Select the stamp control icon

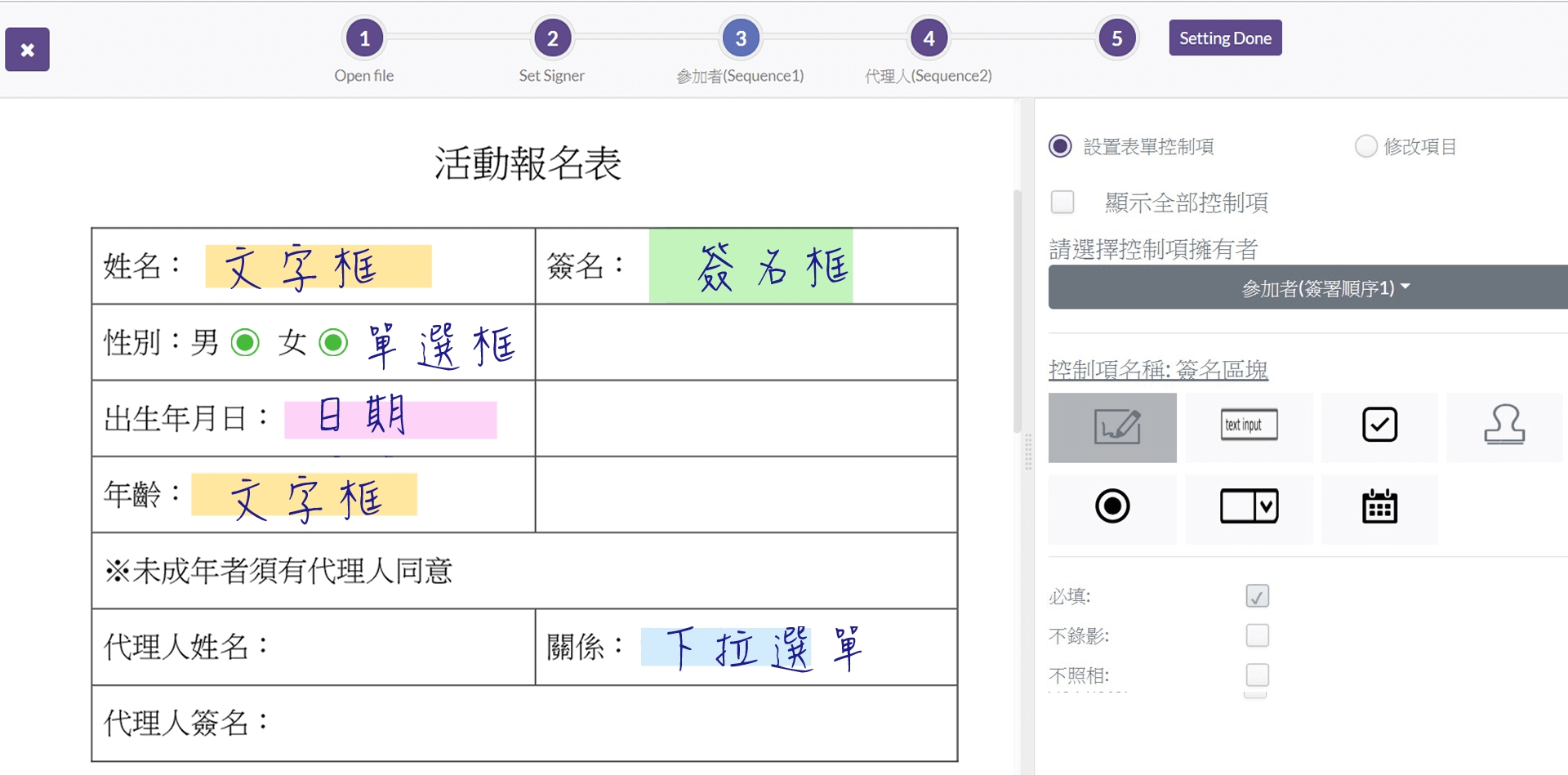click(x=1503, y=425)
